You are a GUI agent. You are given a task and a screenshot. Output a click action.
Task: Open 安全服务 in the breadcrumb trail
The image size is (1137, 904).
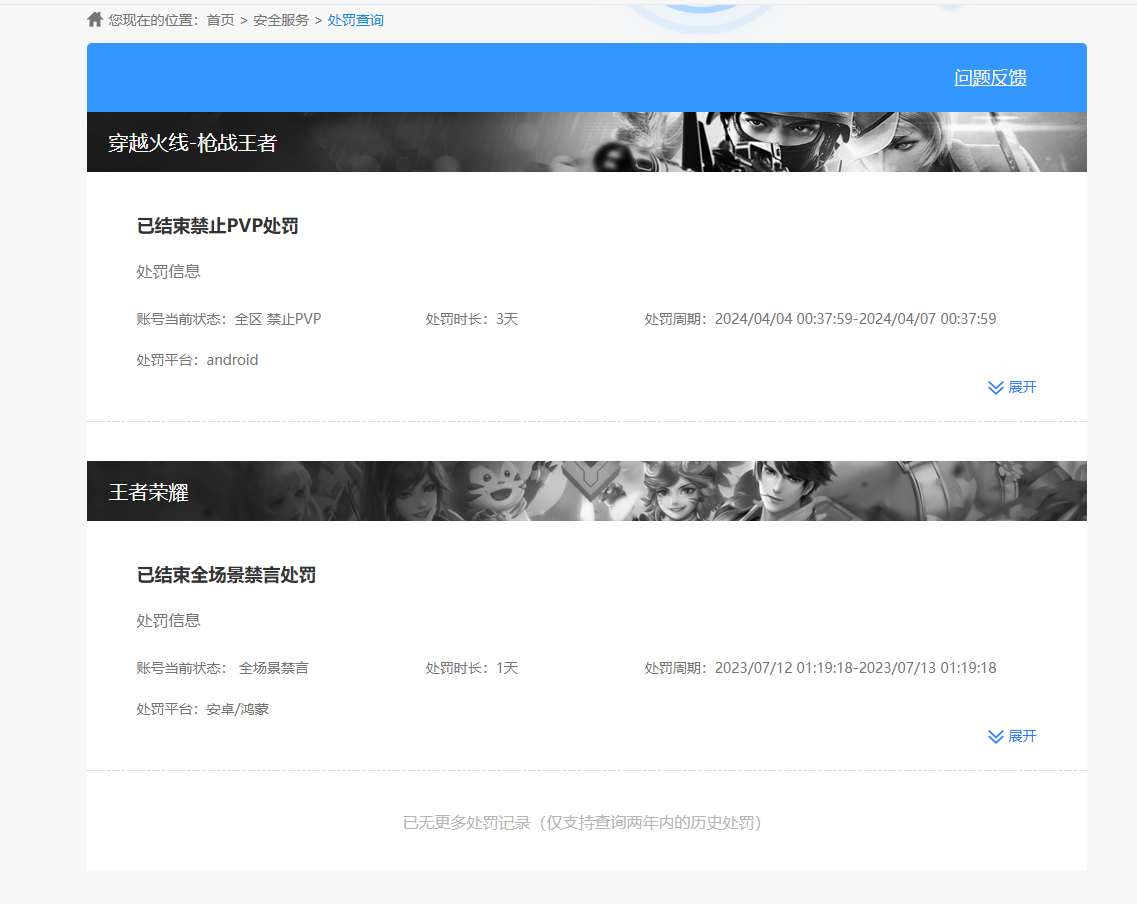pos(281,20)
